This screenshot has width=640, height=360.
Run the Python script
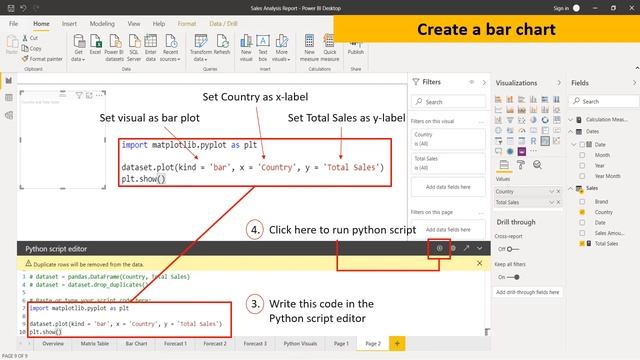coord(439,248)
